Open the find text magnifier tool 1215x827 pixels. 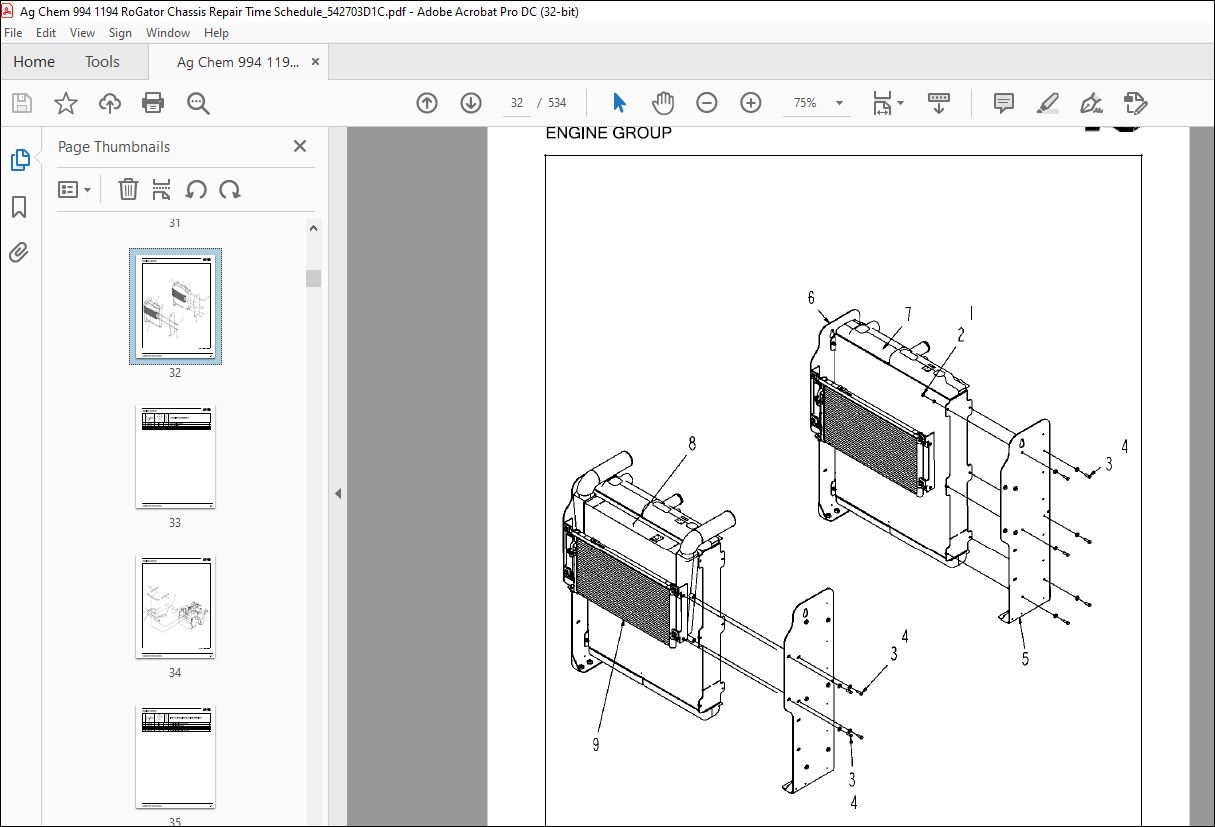click(x=197, y=103)
